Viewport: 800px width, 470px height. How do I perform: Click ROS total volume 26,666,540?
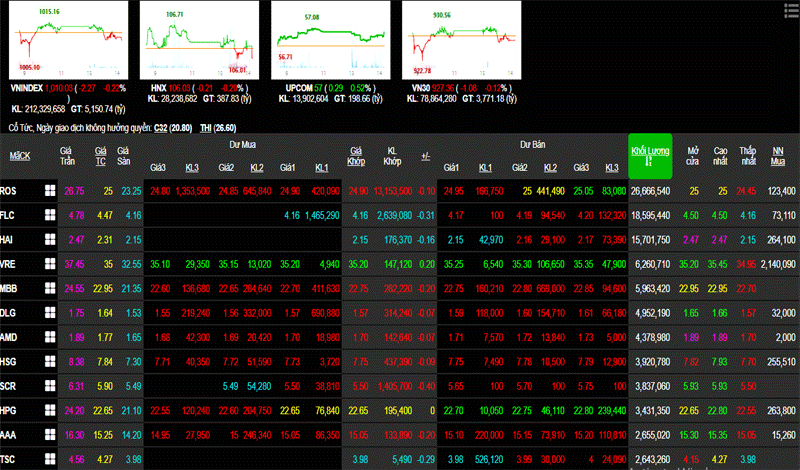tap(651, 191)
